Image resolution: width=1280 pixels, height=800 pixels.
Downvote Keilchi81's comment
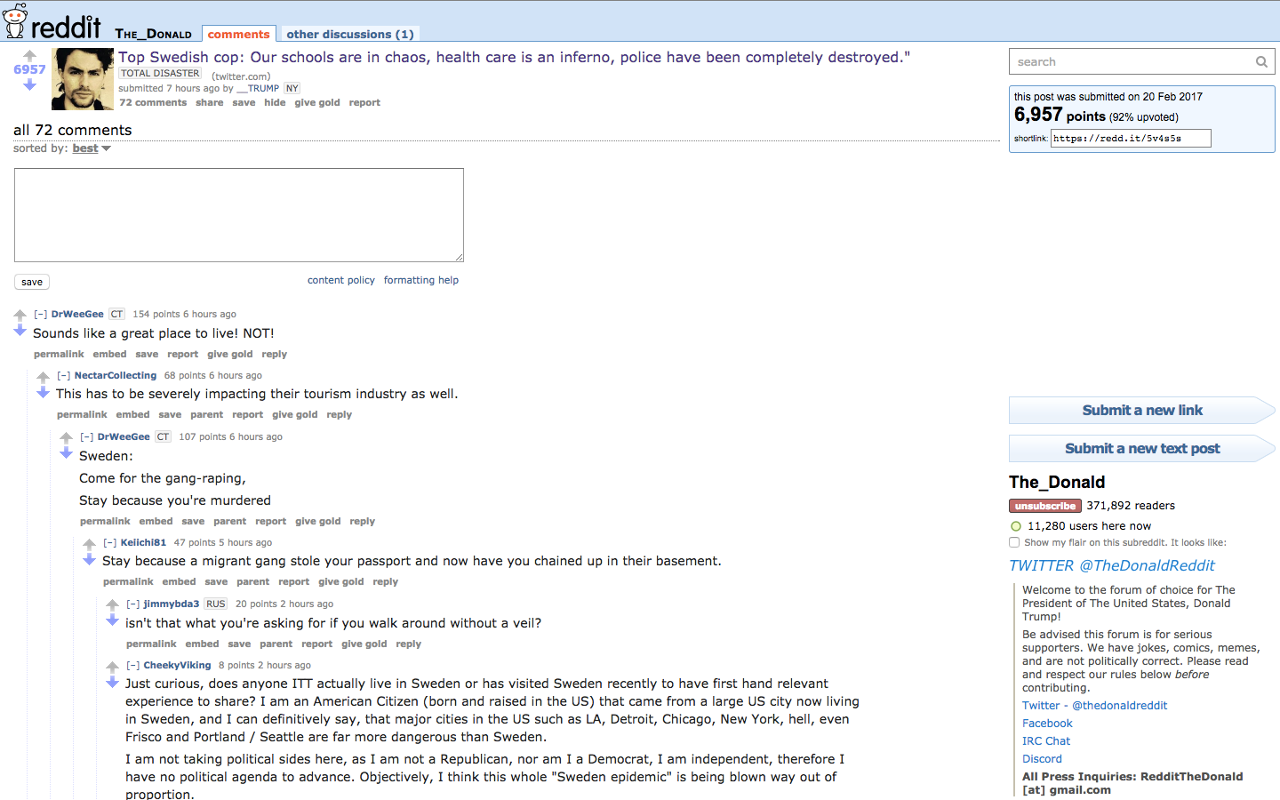[89, 560]
